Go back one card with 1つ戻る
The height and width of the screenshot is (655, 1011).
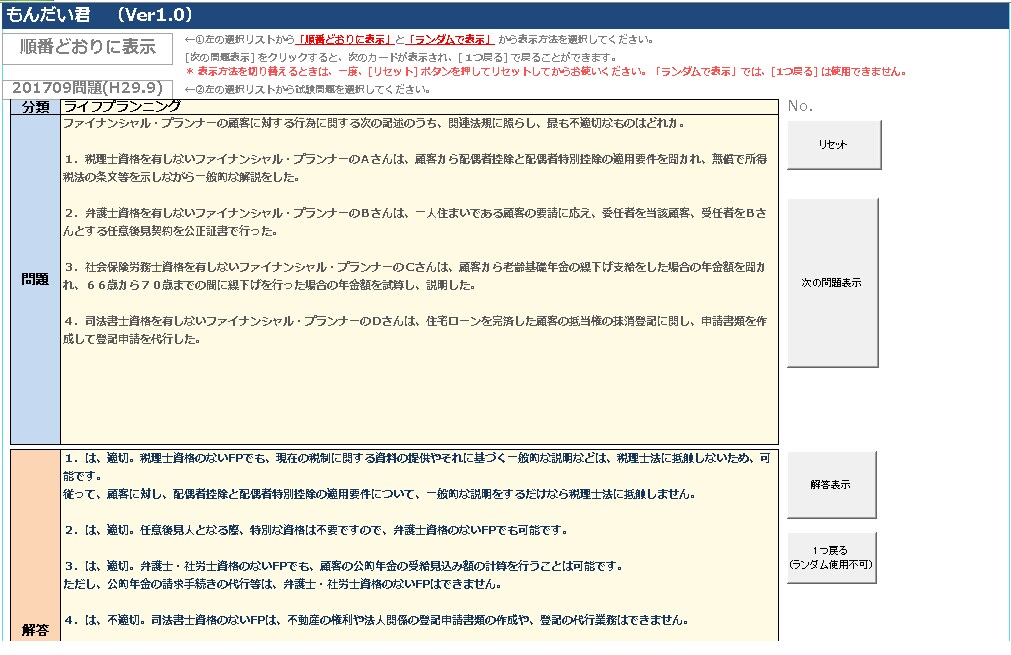[x=831, y=558]
